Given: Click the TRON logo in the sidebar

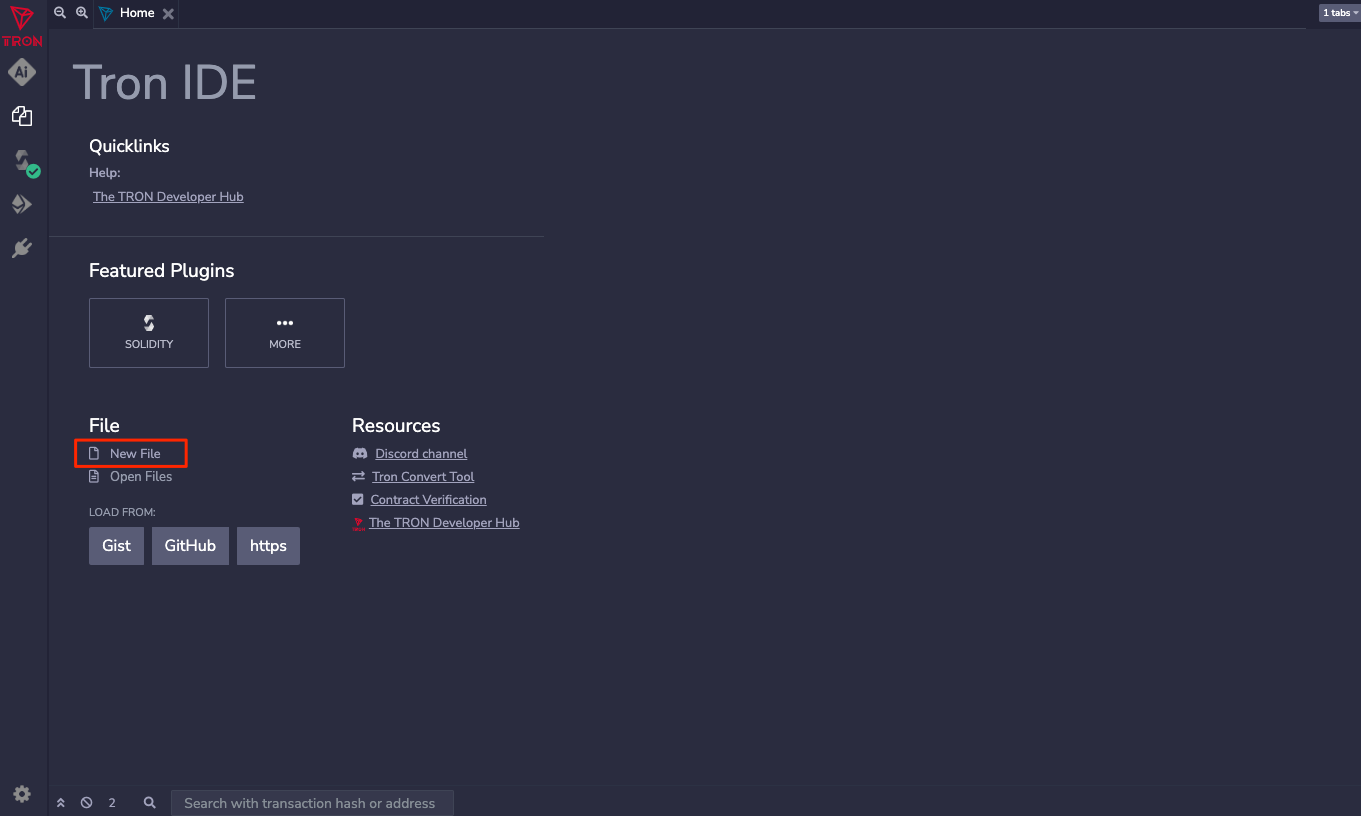Looking at the screenshot, I should click(x=22, y=27).
